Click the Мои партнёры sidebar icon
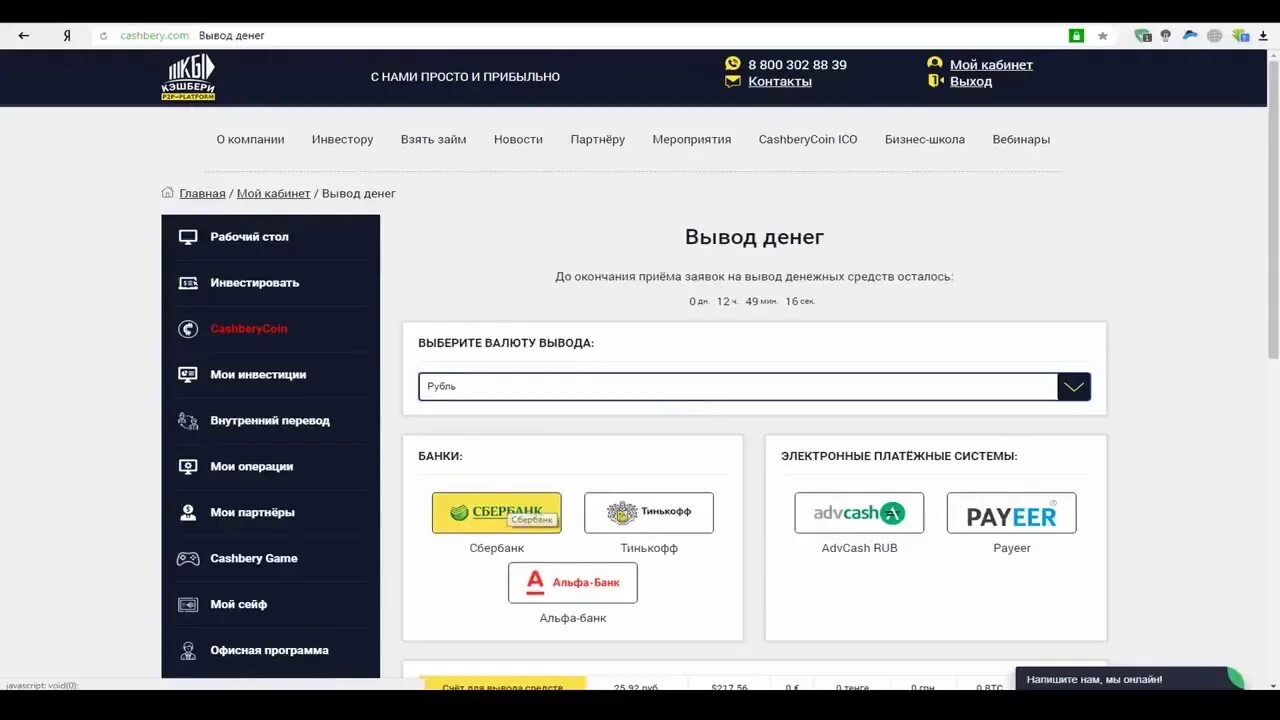 click(x=188, y=512)
